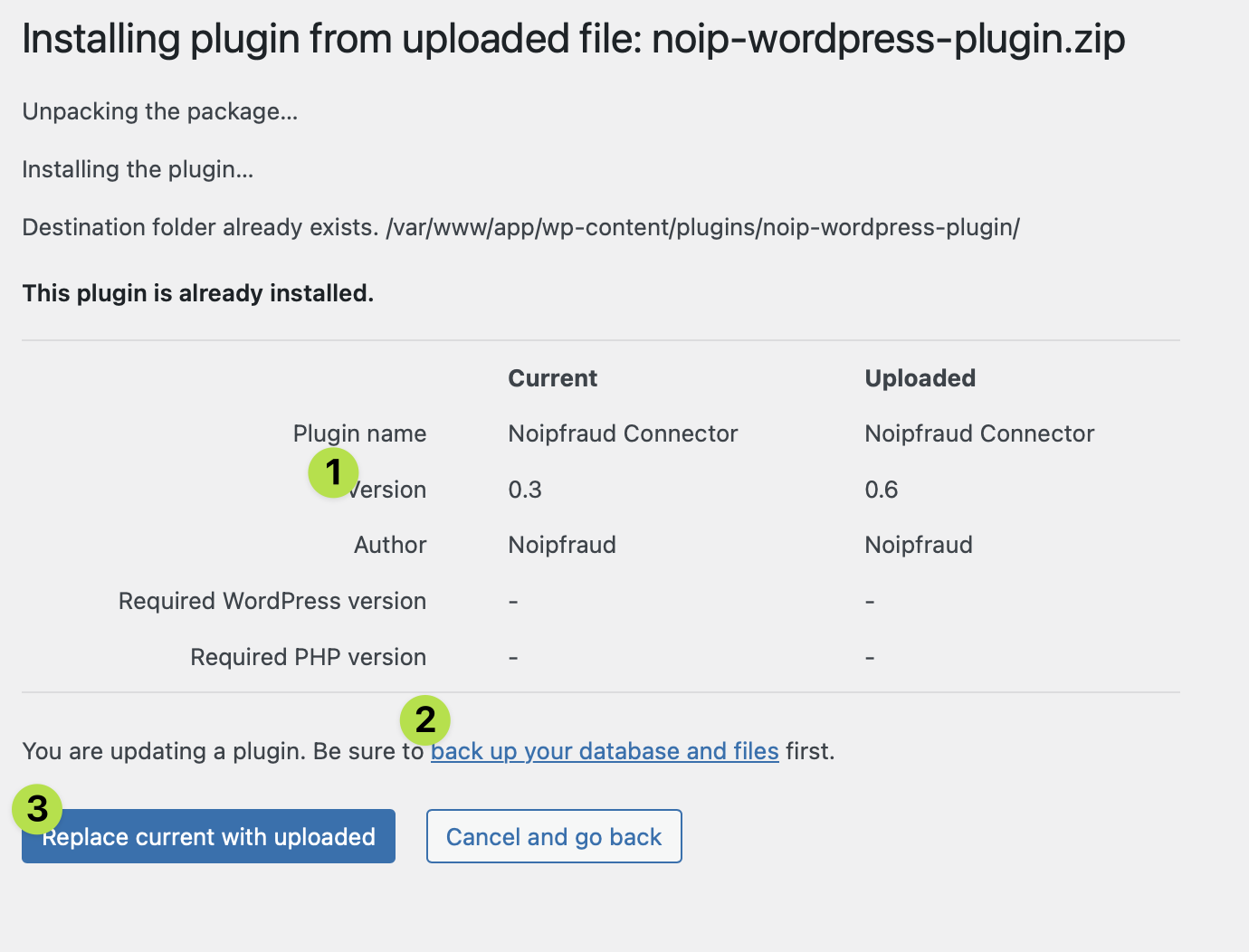Click the Plugin name row label
Image resolution: width=1249 pixels, height=952 pixels.
tap(359, 433)
